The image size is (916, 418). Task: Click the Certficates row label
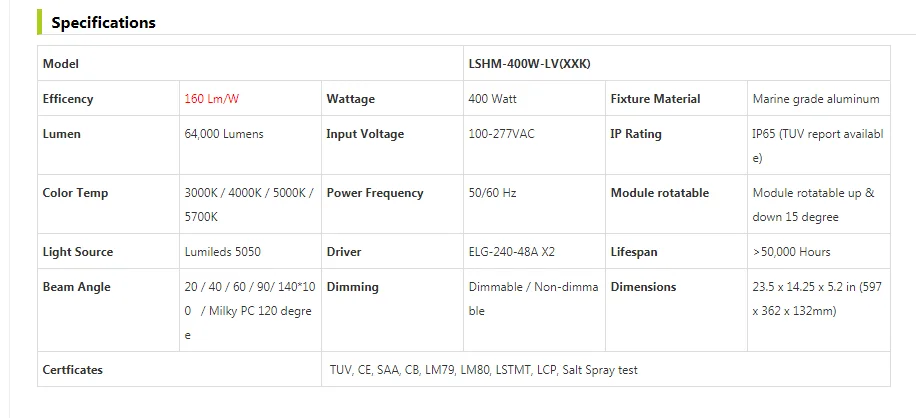tap(73, 370)
